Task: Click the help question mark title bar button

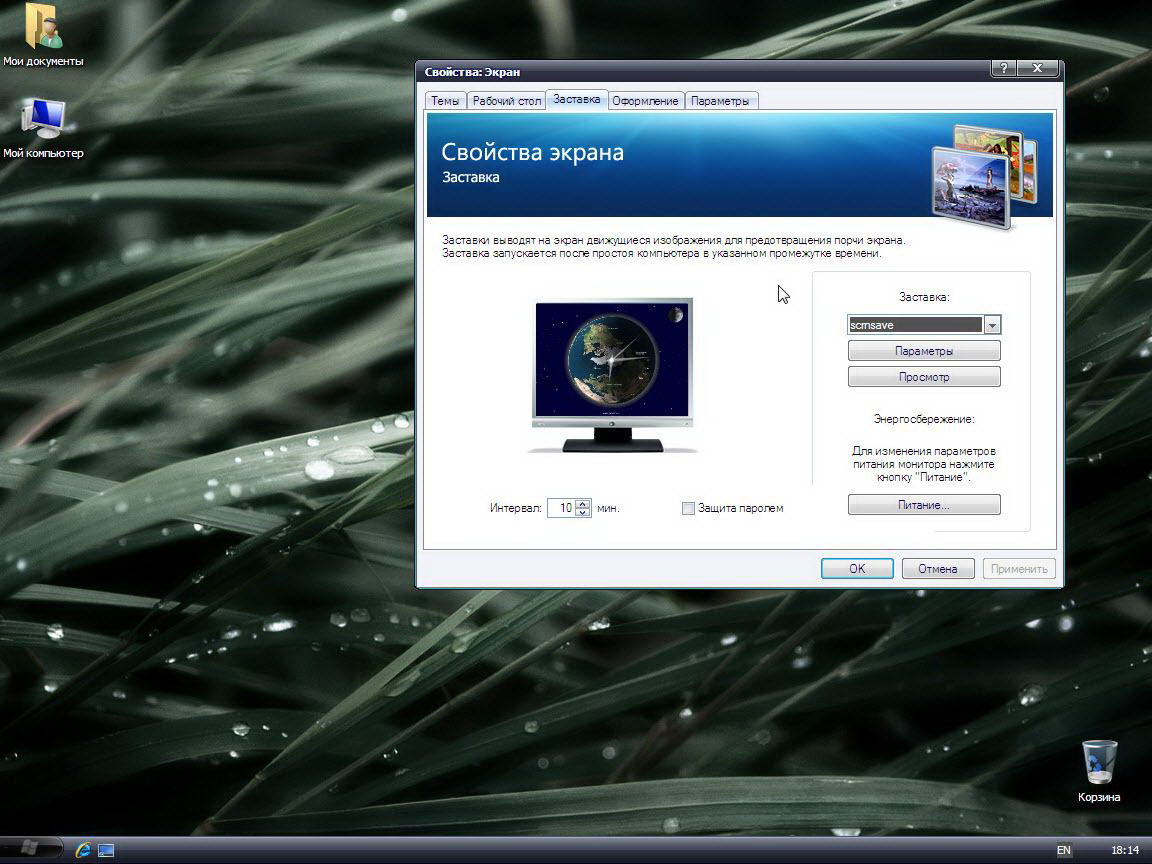Action: [x=1003, y=69]
